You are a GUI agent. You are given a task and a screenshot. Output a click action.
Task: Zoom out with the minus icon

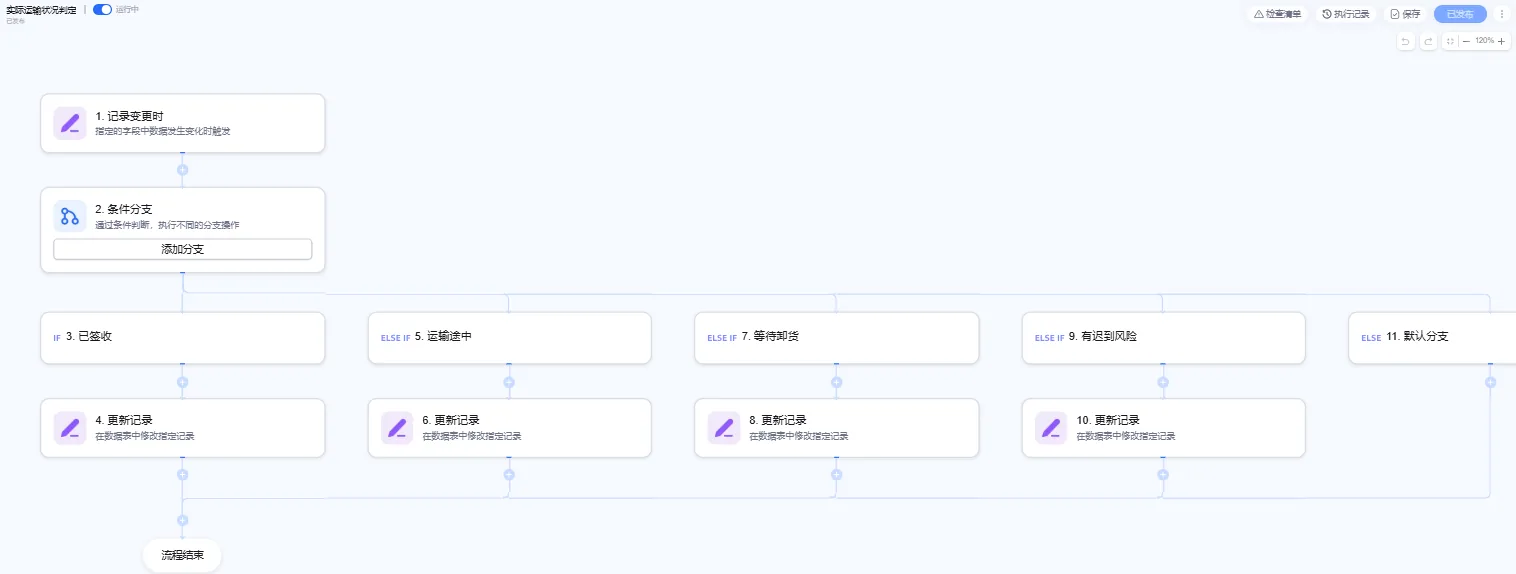click(1466, 41)
